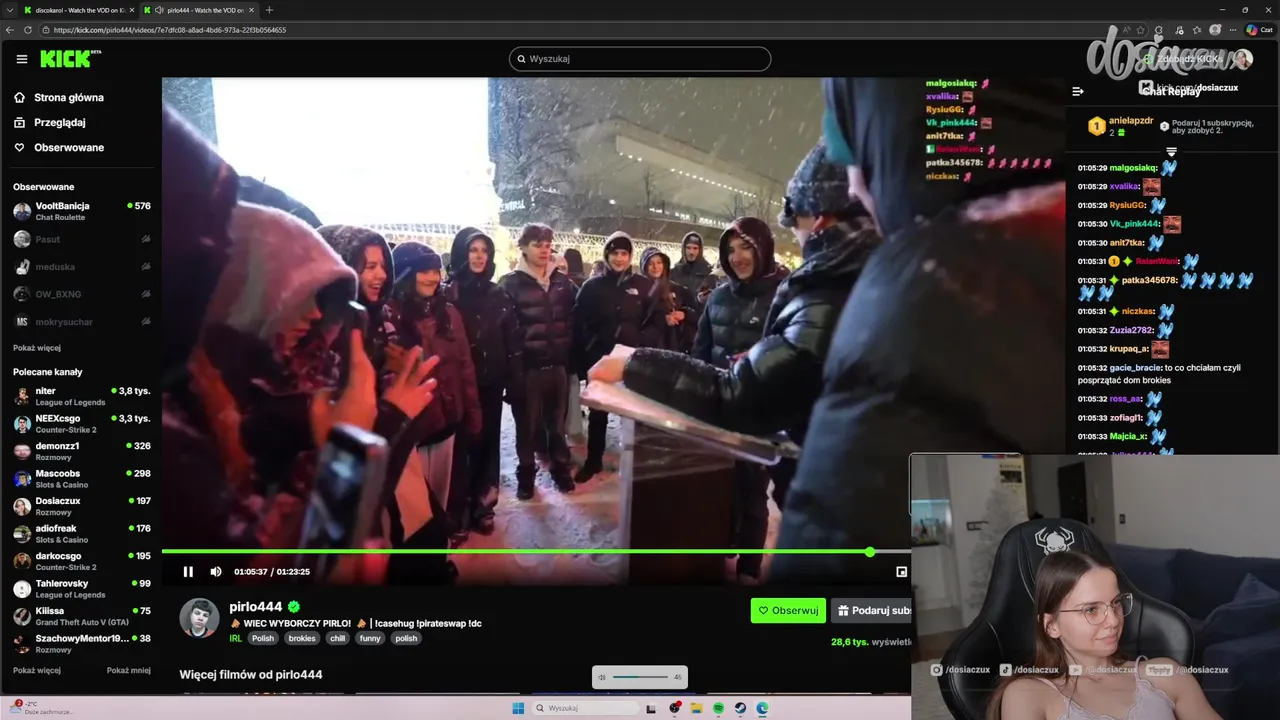Click the Polish tag after IRL
This screenshot has width=1280, height=720.
point(263,638)
